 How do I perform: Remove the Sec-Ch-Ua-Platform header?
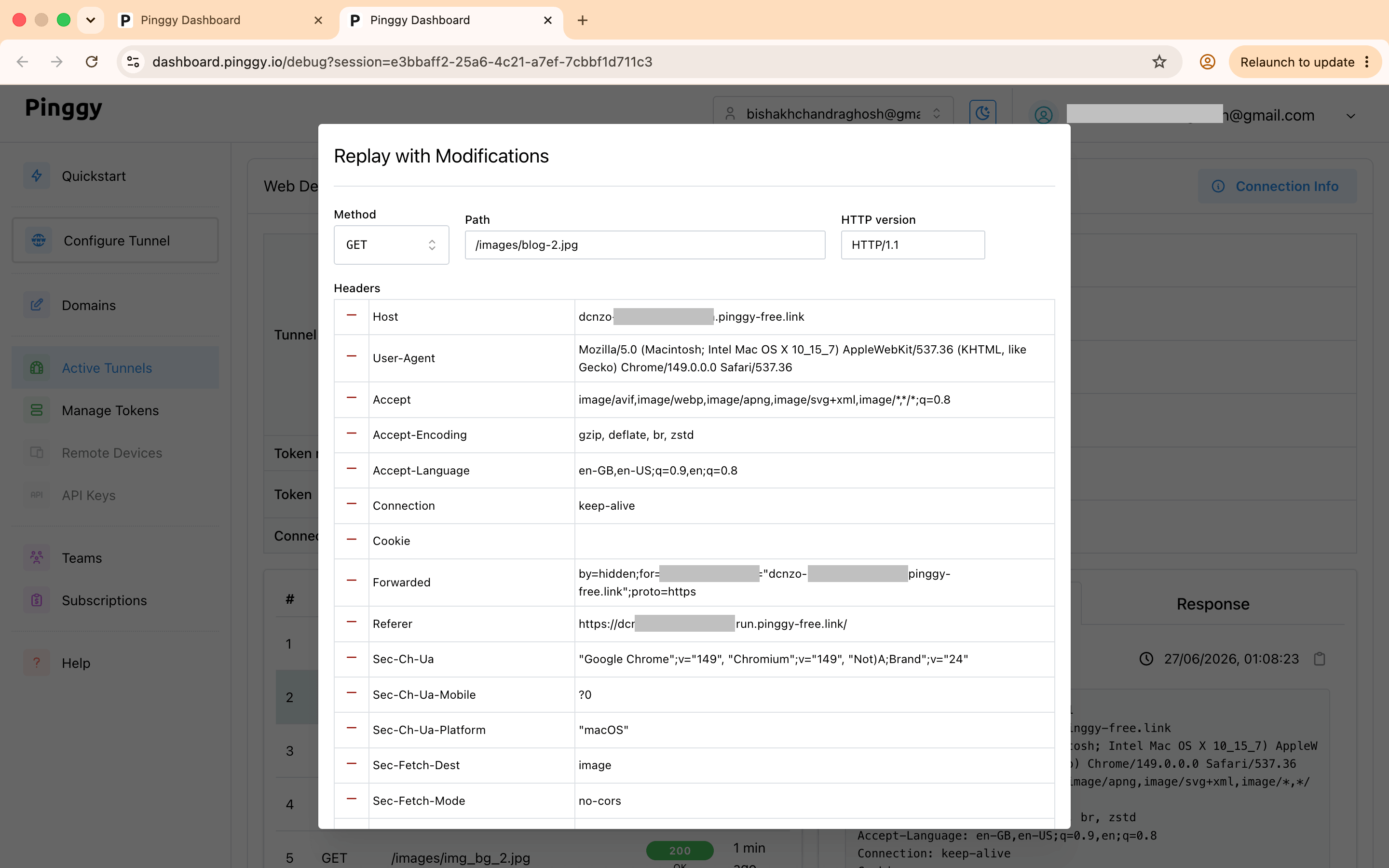pos(351,729)
